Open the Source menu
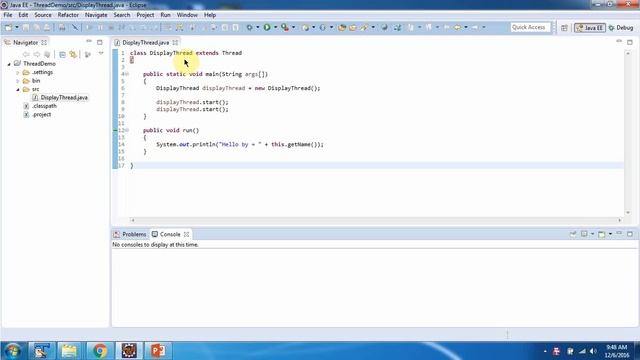Screen dimensions: 640x360 click(x=43, y=15)
